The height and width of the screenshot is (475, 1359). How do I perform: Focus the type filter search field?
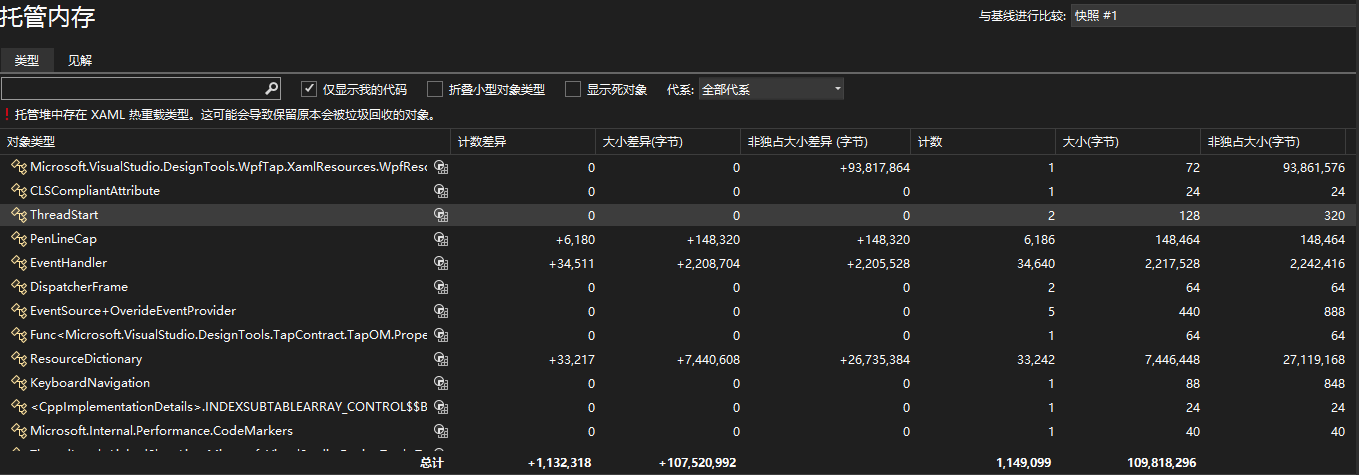coord(133,88)
